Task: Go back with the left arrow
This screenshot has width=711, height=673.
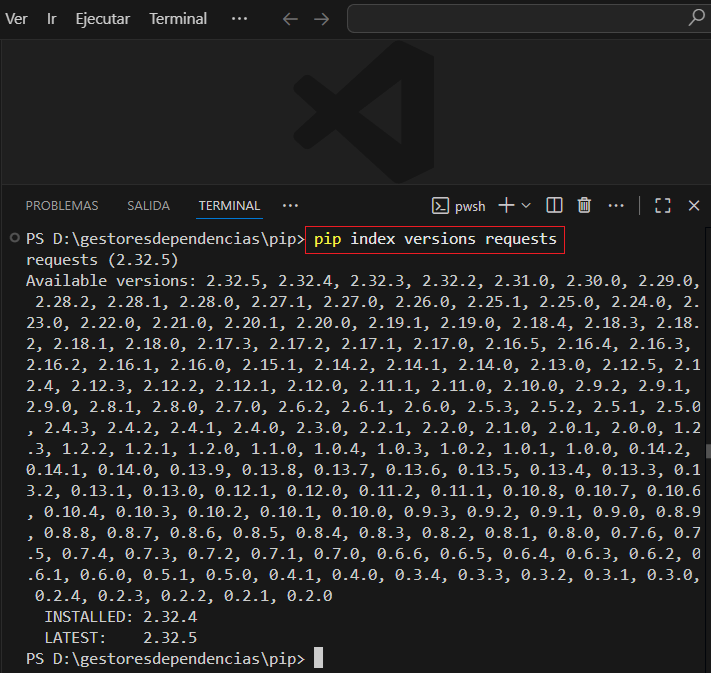Action: tap(290, 19)
